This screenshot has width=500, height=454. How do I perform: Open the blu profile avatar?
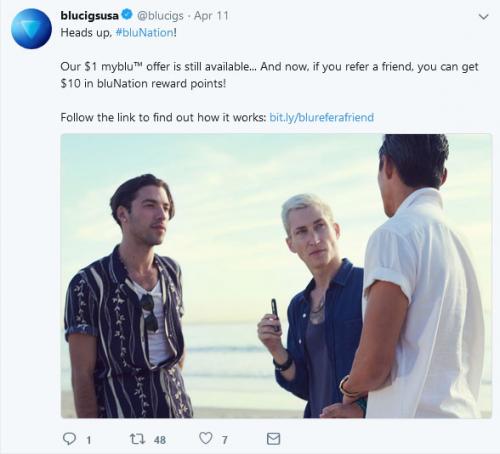(x=31, y=29)
